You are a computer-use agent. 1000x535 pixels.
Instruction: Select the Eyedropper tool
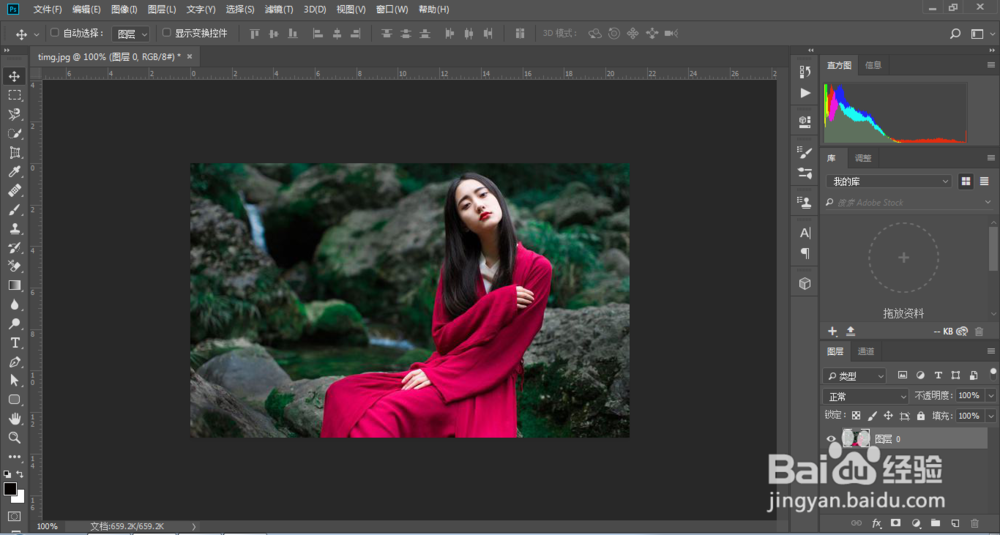[15, 172]
